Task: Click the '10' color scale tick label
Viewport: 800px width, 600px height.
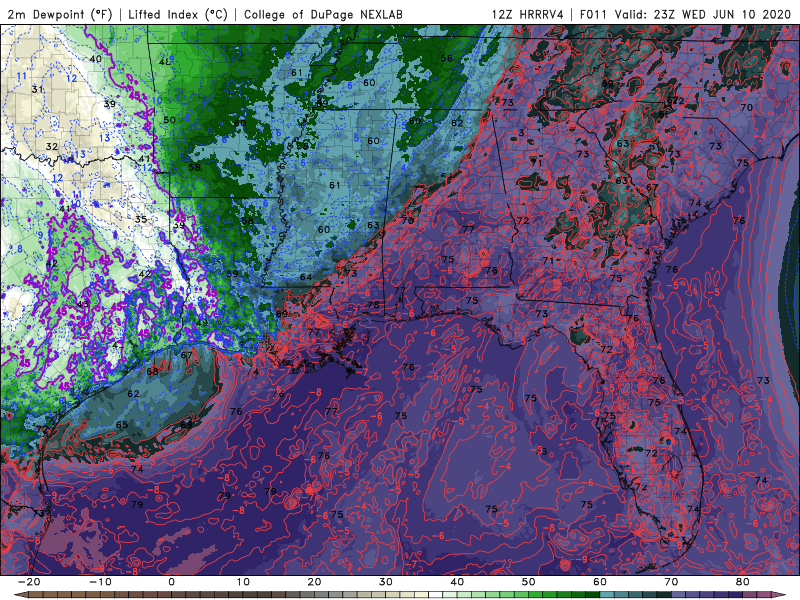Action: [243, 582]
